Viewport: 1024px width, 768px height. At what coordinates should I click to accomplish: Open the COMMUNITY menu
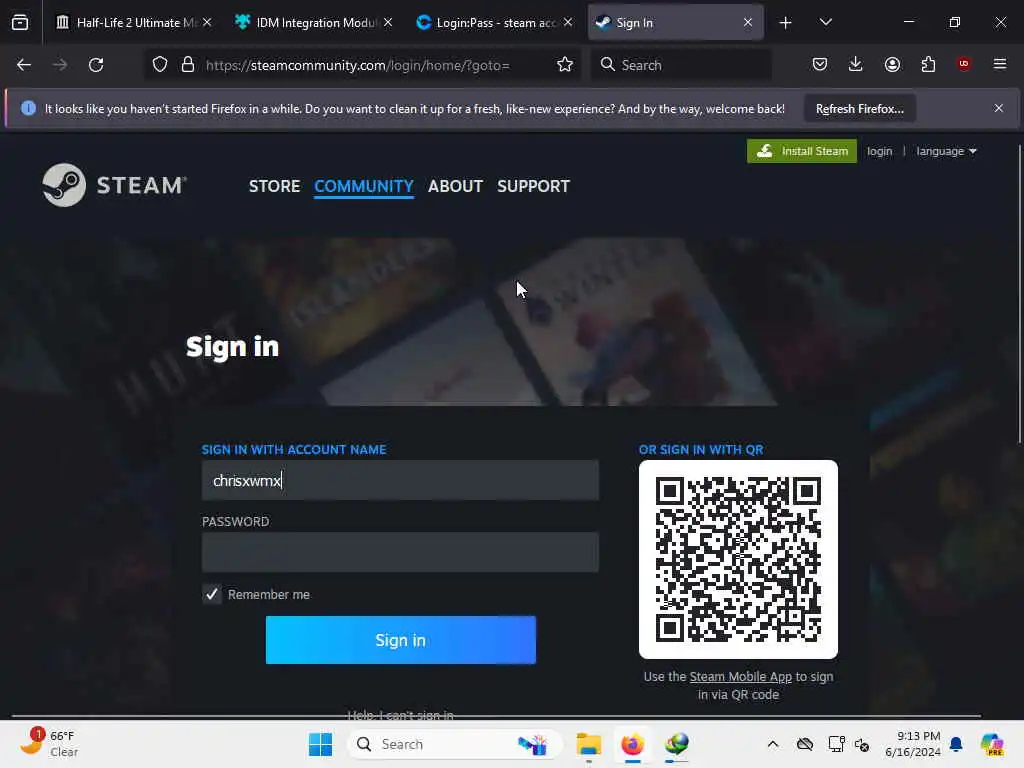364,186
